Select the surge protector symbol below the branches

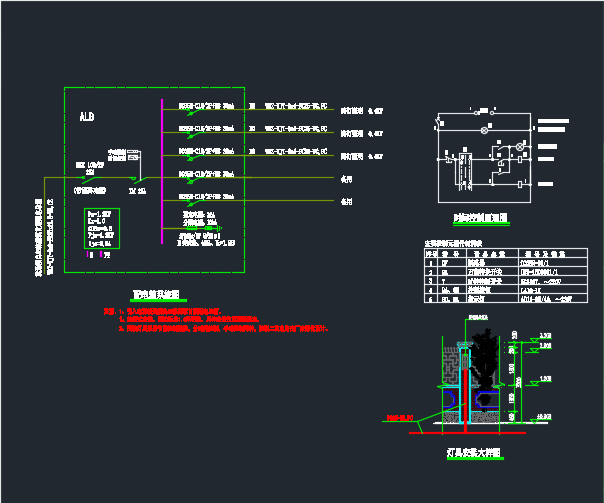[x=205, y=228]
